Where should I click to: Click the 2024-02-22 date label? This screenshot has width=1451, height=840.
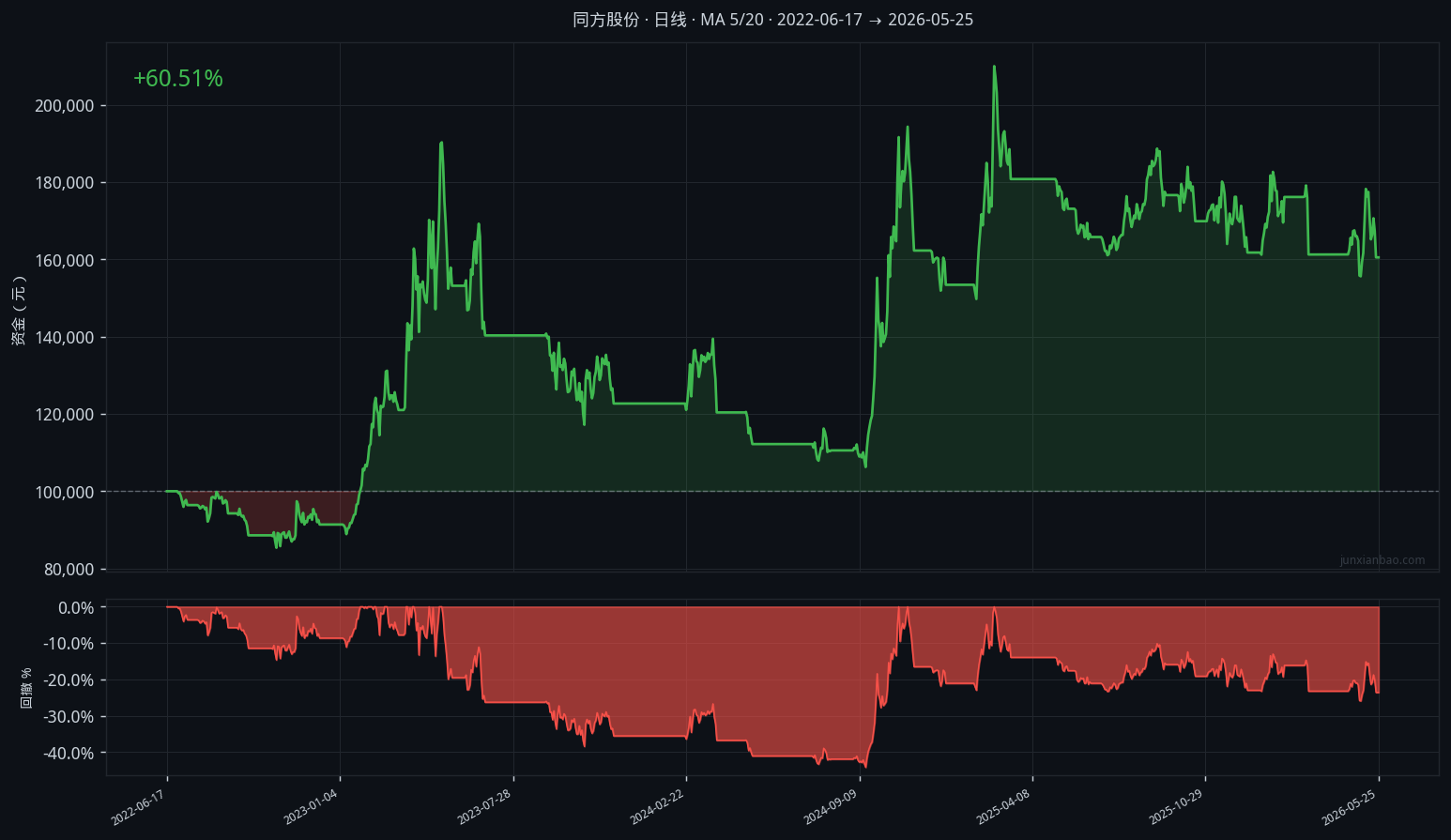[657, 807]
